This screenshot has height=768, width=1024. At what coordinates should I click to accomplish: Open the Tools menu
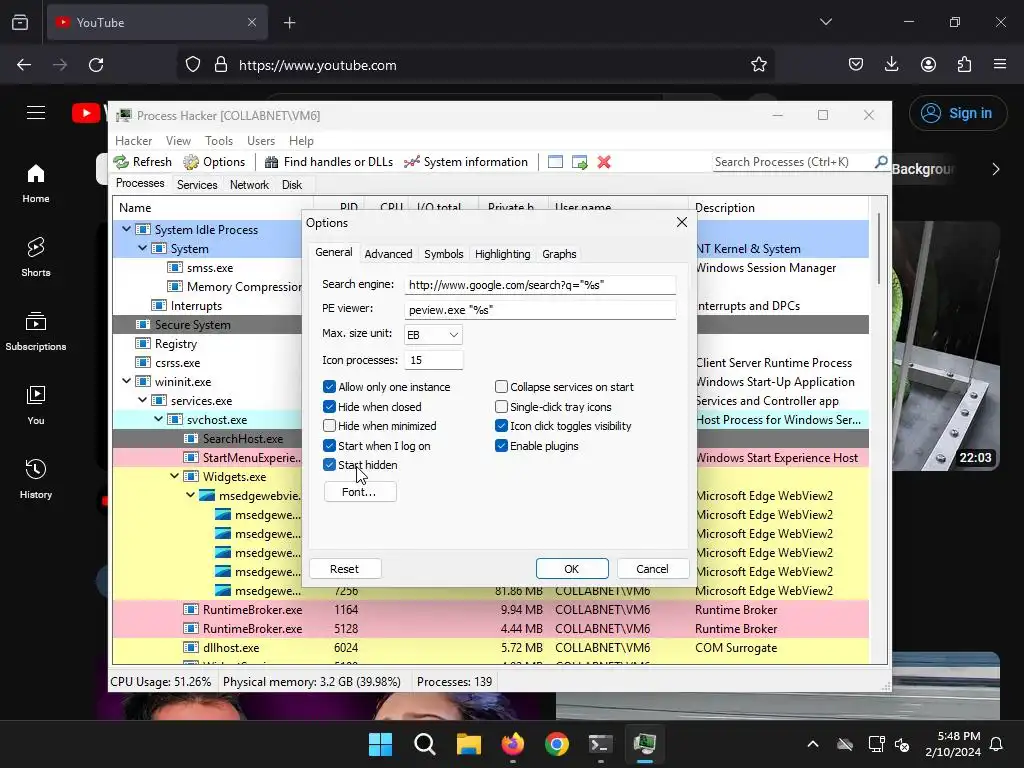[219, 140]
